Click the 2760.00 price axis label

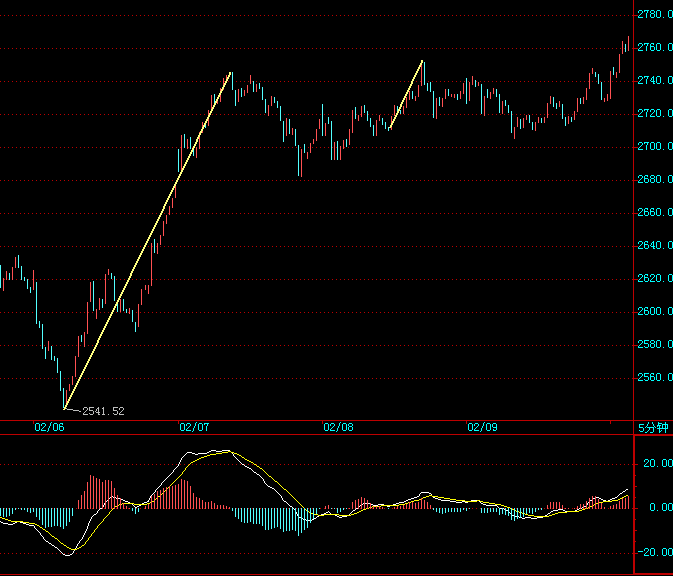coord(654,48)
